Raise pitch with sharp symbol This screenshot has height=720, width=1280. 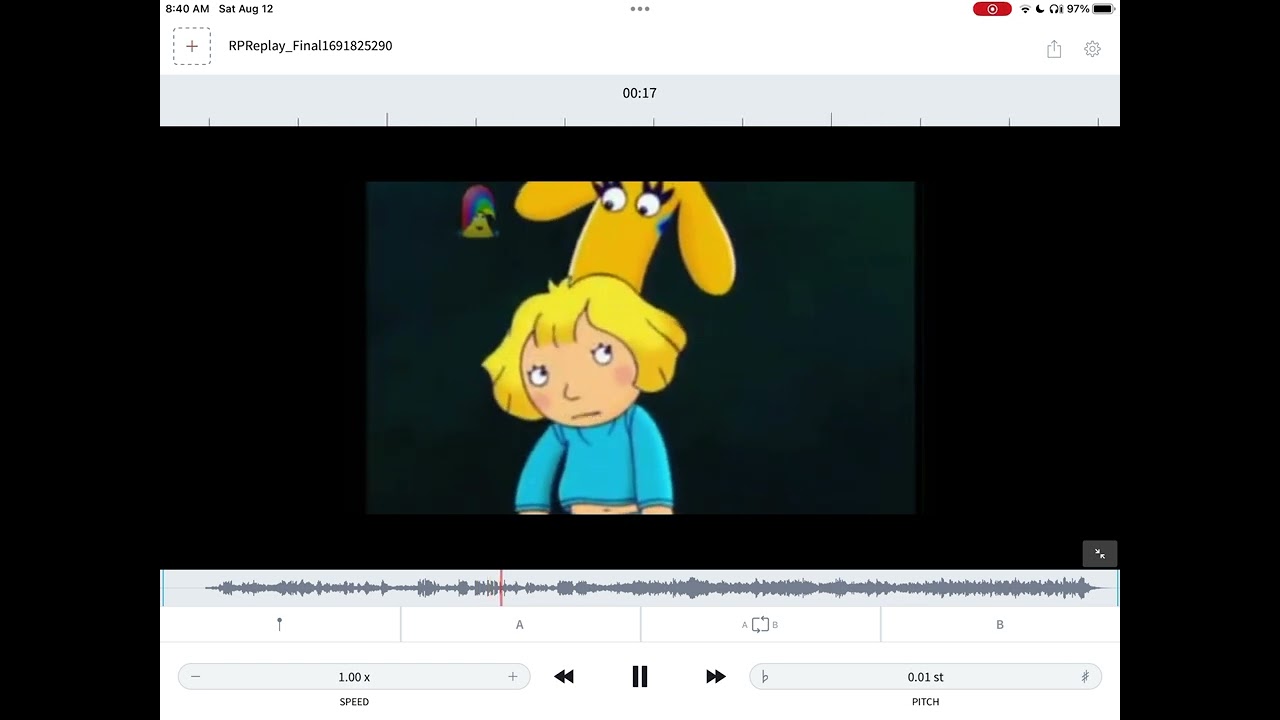tap(1085, 677)
